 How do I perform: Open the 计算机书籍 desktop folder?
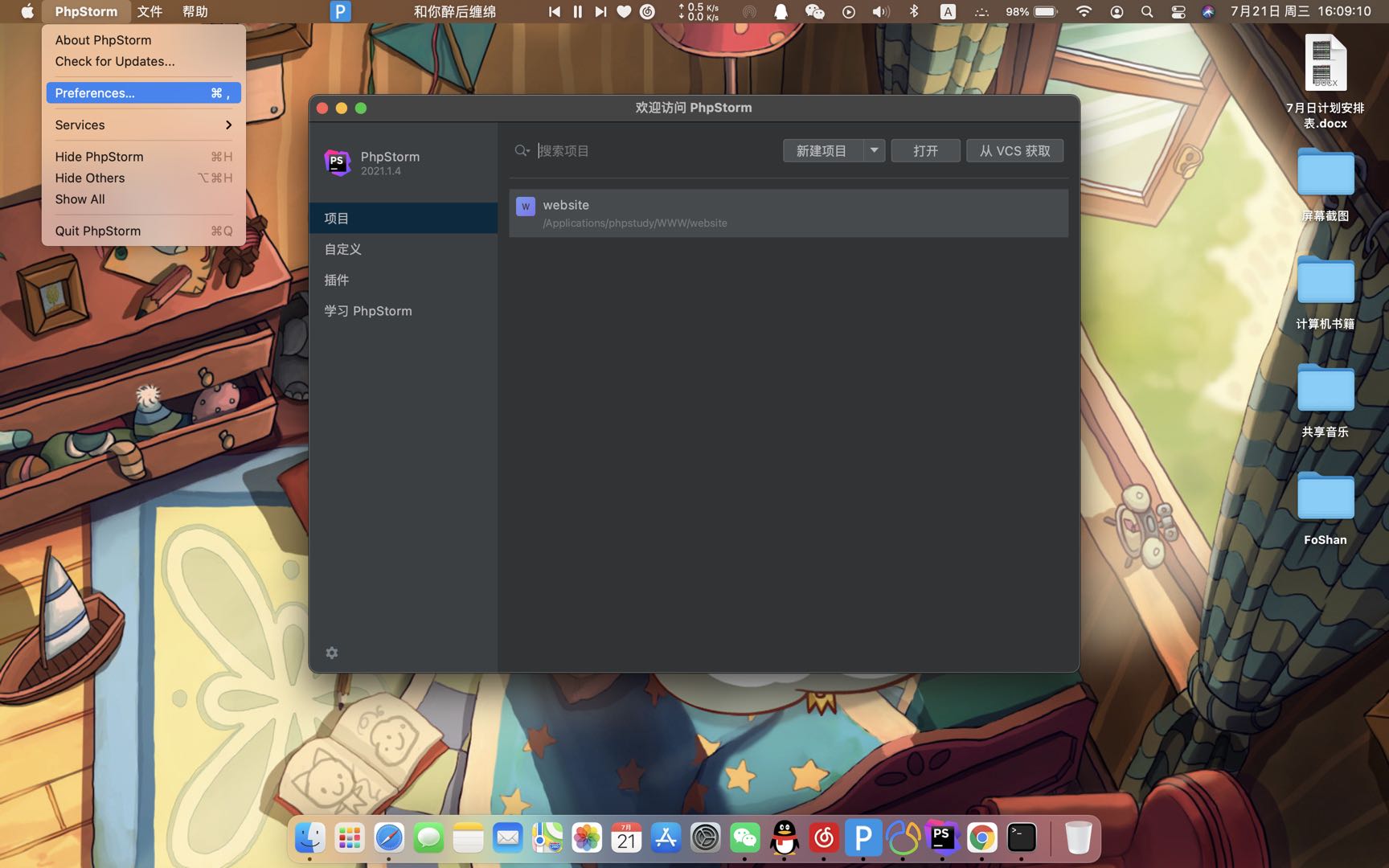click(x=1325, y=293)
